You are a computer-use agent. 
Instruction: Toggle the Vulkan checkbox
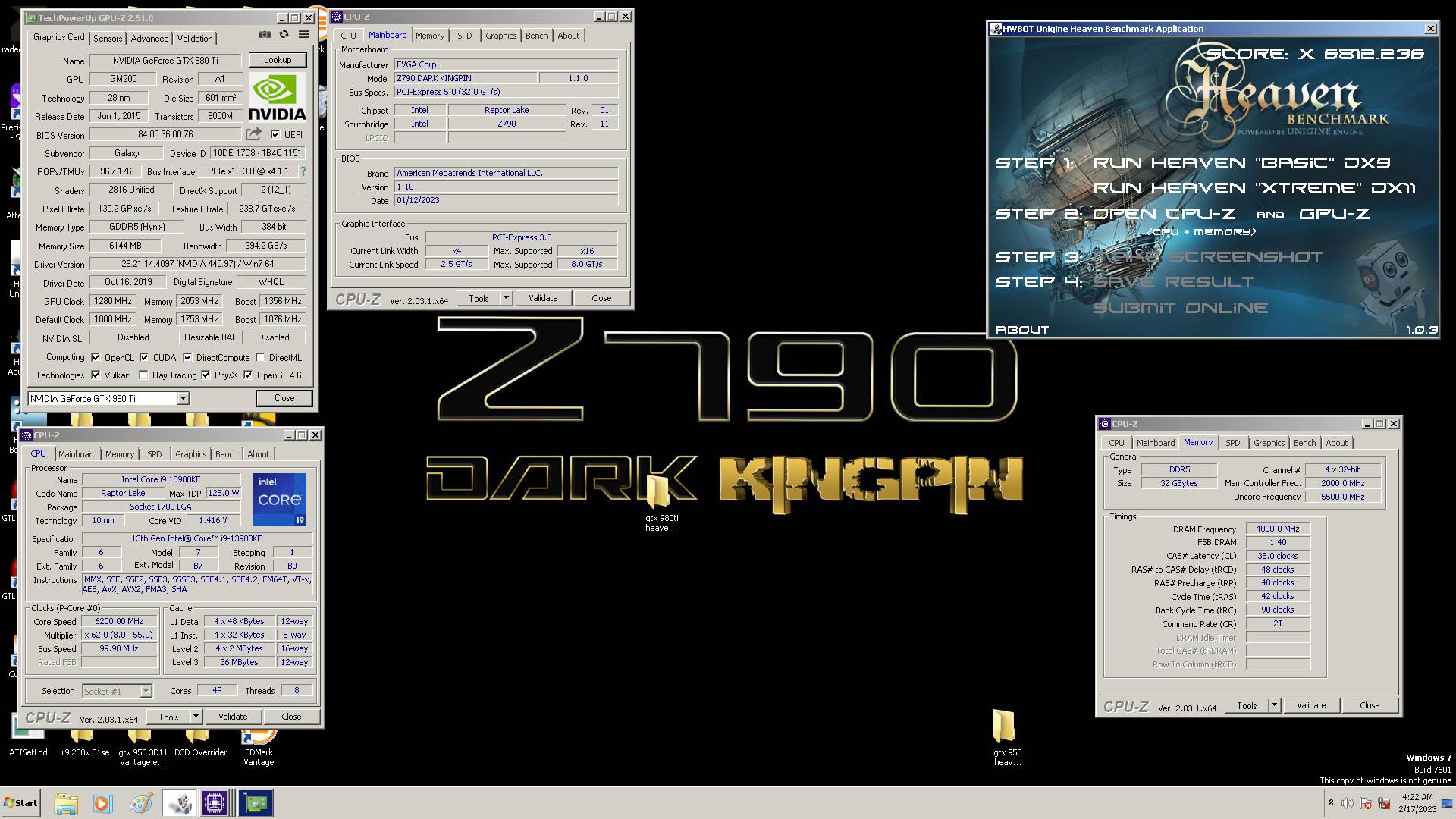tap(96, 375)
